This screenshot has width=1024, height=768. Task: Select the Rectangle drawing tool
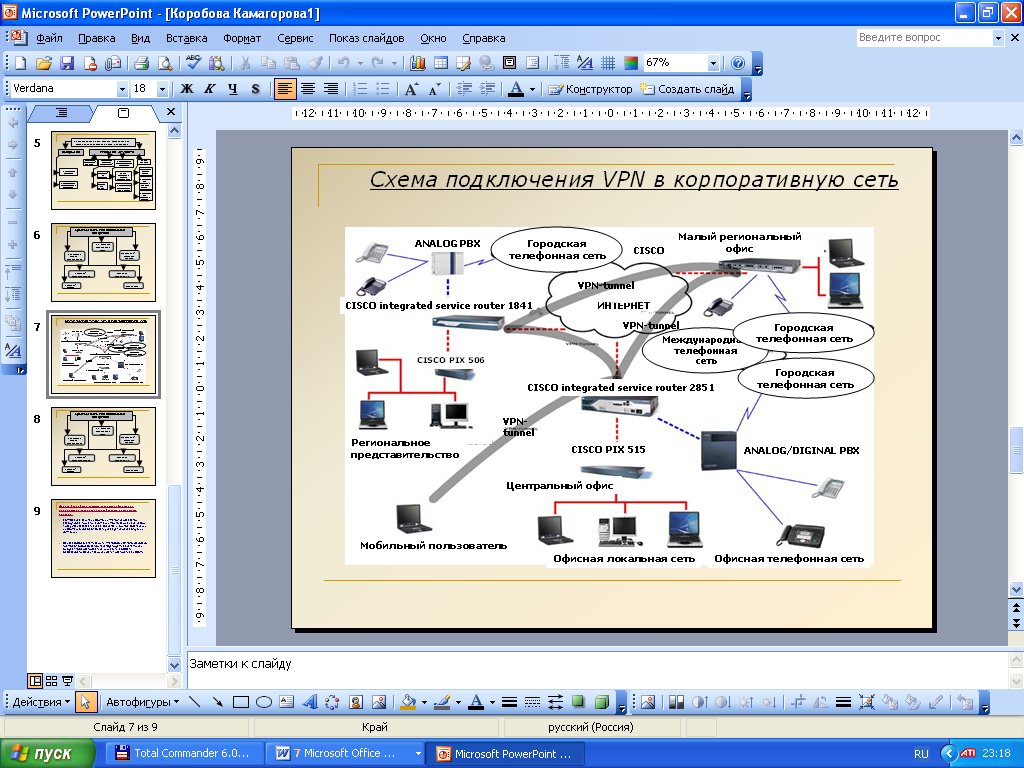240,702
